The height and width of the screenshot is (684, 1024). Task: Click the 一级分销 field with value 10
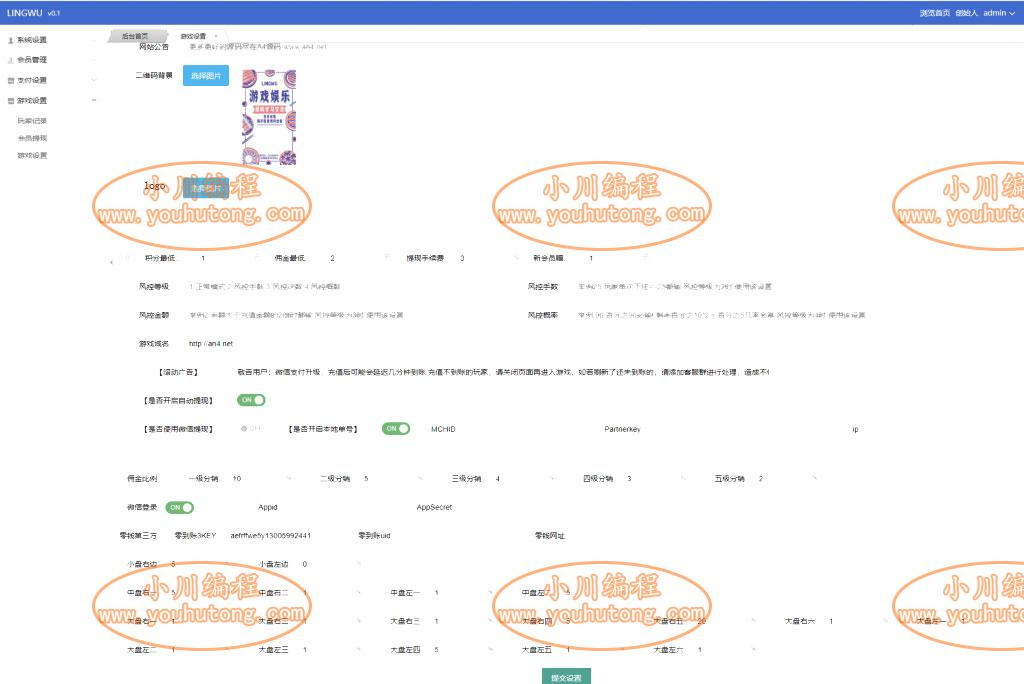261,479
